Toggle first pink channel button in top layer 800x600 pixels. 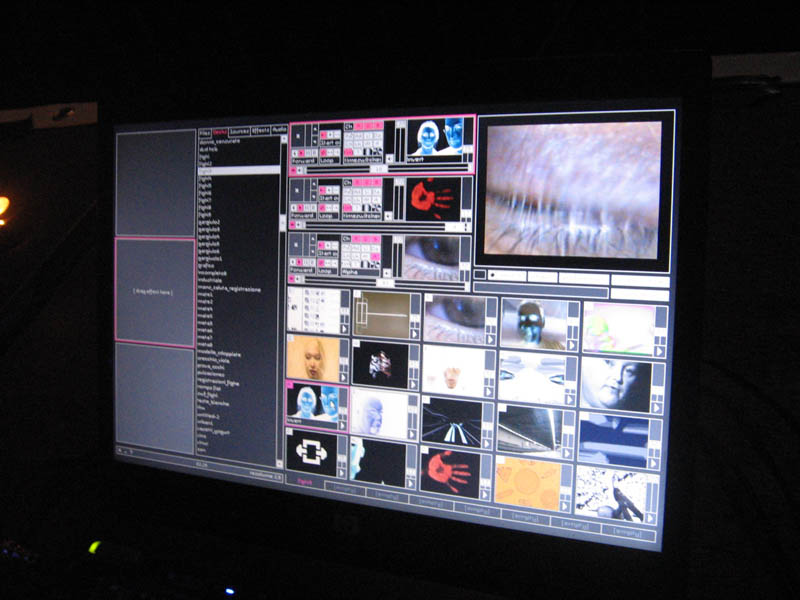[359, 126]
